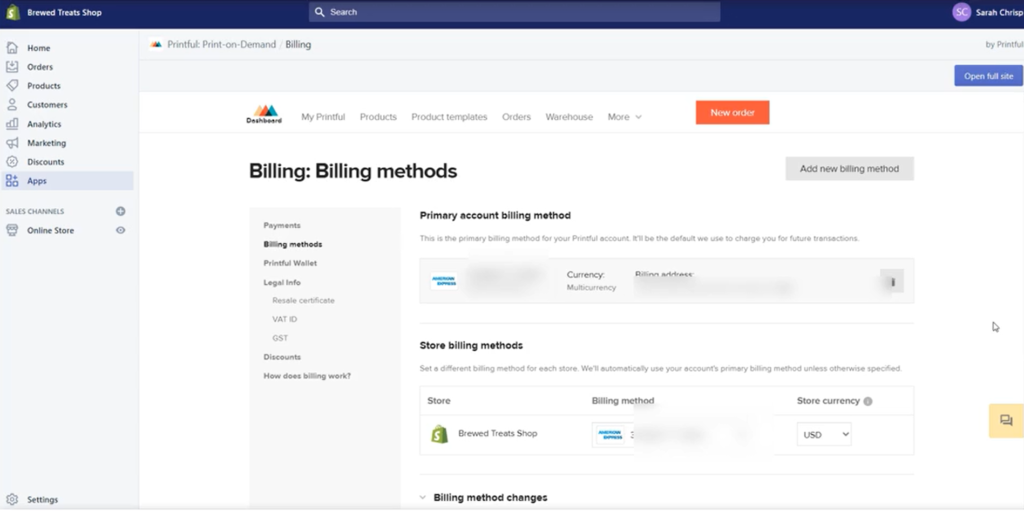Click the Settings gear icon

point(12,499)
